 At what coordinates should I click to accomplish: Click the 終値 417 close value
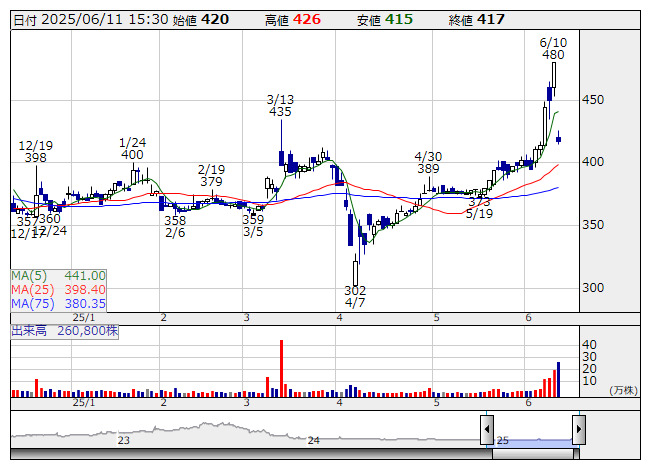[476, 20]
